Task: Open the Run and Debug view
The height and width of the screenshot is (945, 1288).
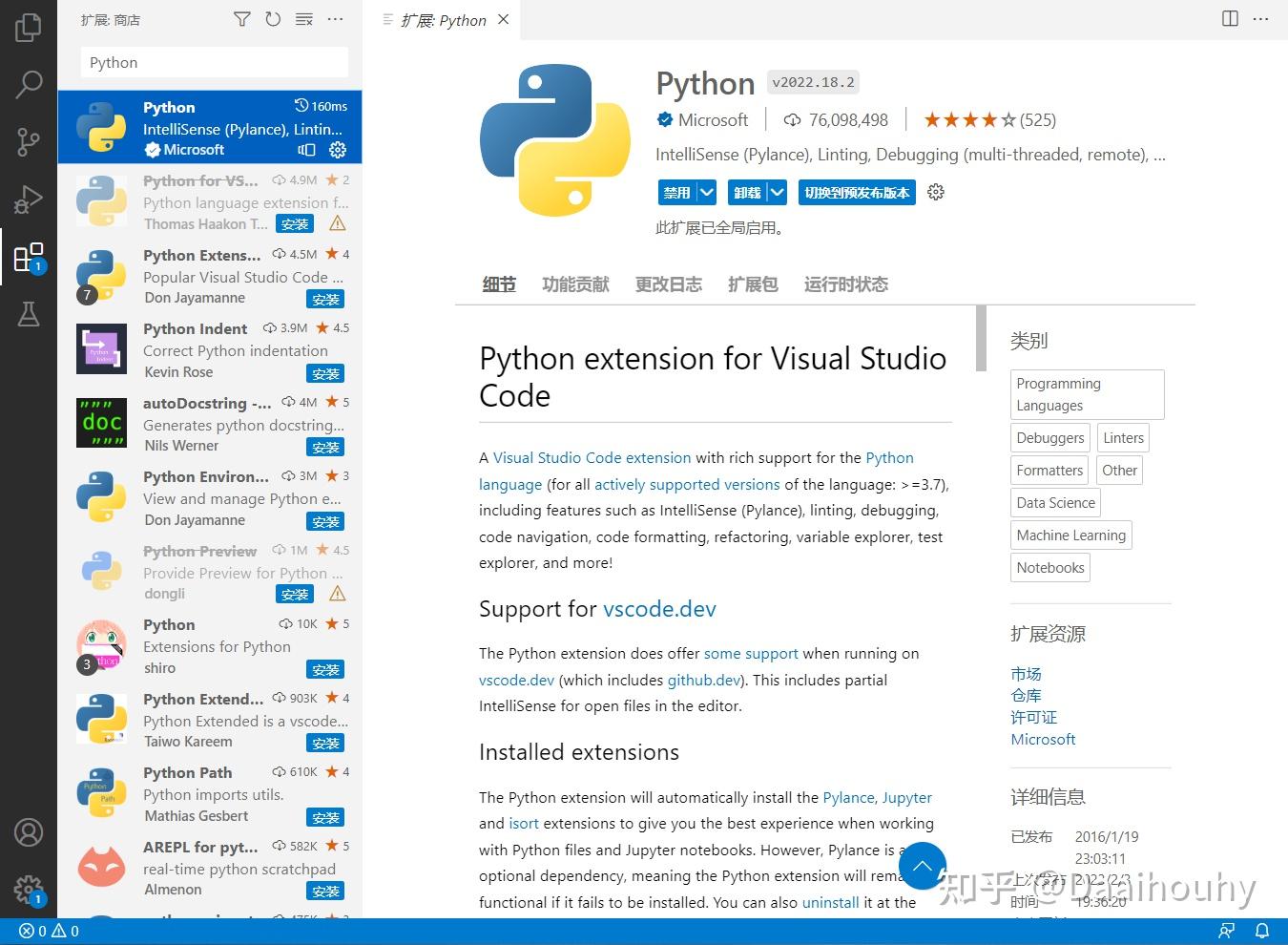Action: click(x=29, y=199)
